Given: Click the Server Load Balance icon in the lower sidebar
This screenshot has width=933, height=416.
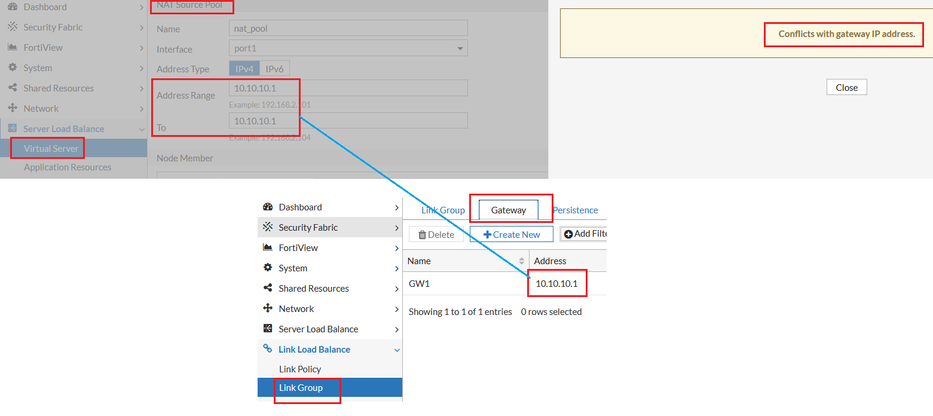Looking at the screenshot, I should (x=268, y=329).
